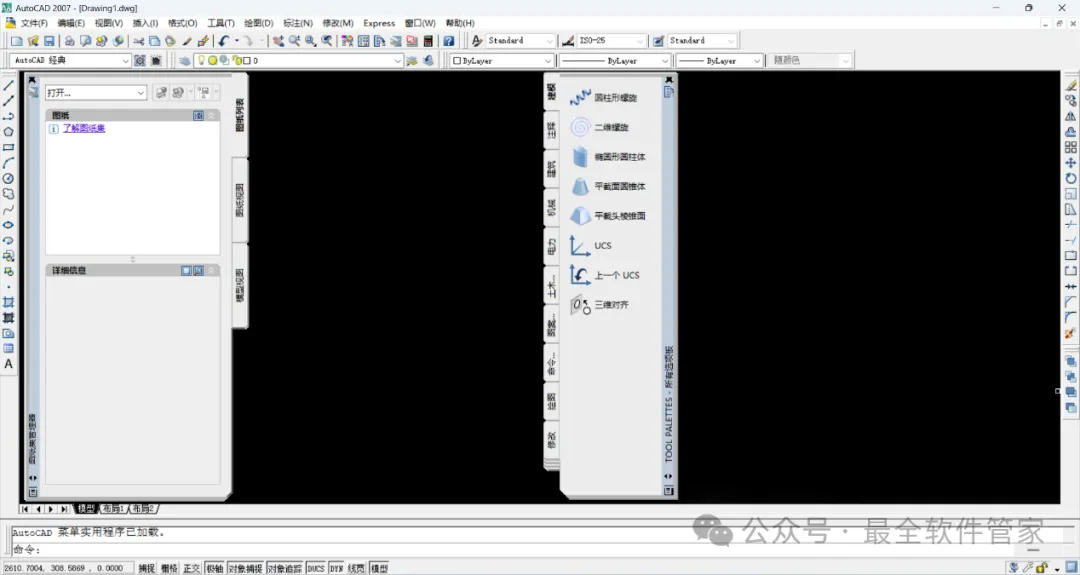Switch to the 布局1 layout tab
This screenshot has height=575, width=1080.
(112, 509)
